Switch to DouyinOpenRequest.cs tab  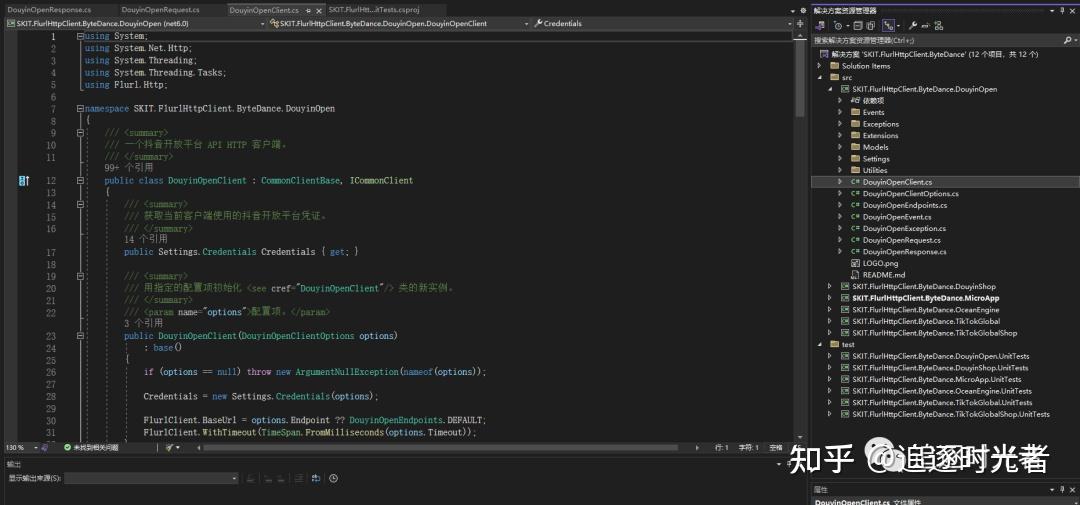pos(160,10)
